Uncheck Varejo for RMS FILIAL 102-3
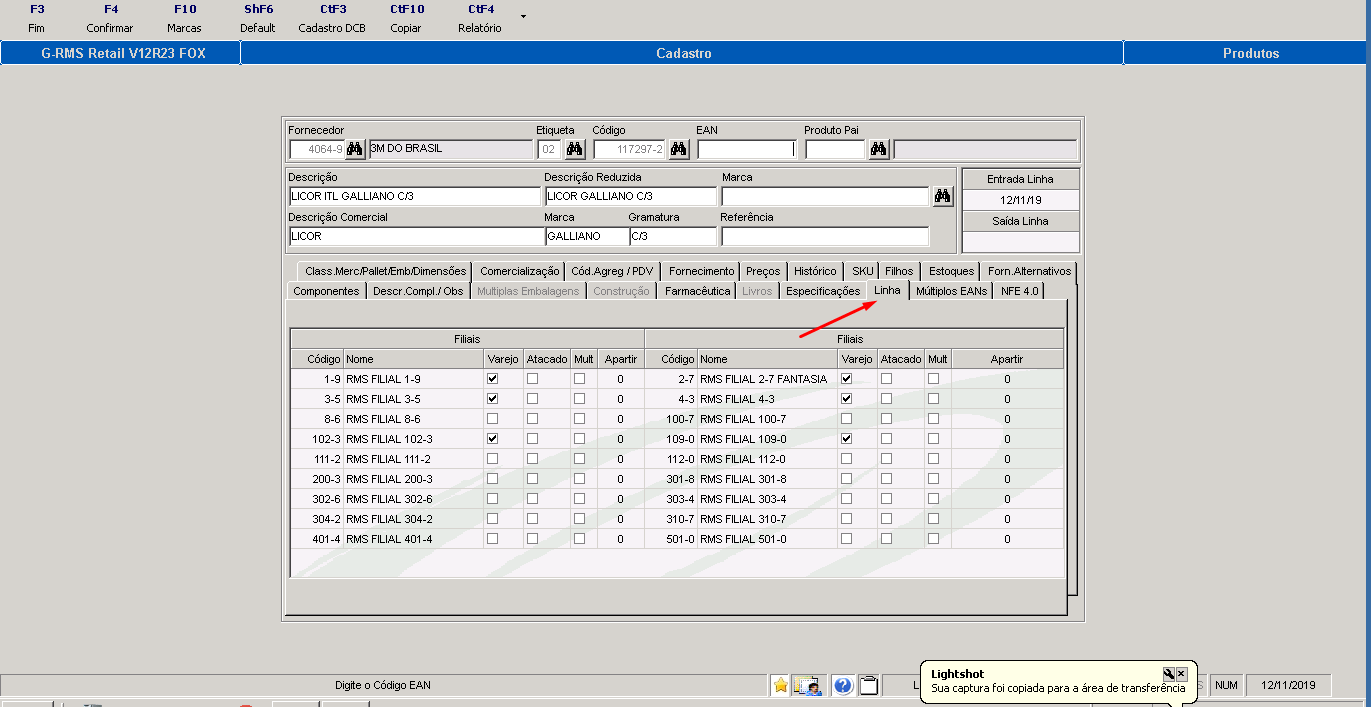This screenshot has height=707, width=1371. [492, 439]
